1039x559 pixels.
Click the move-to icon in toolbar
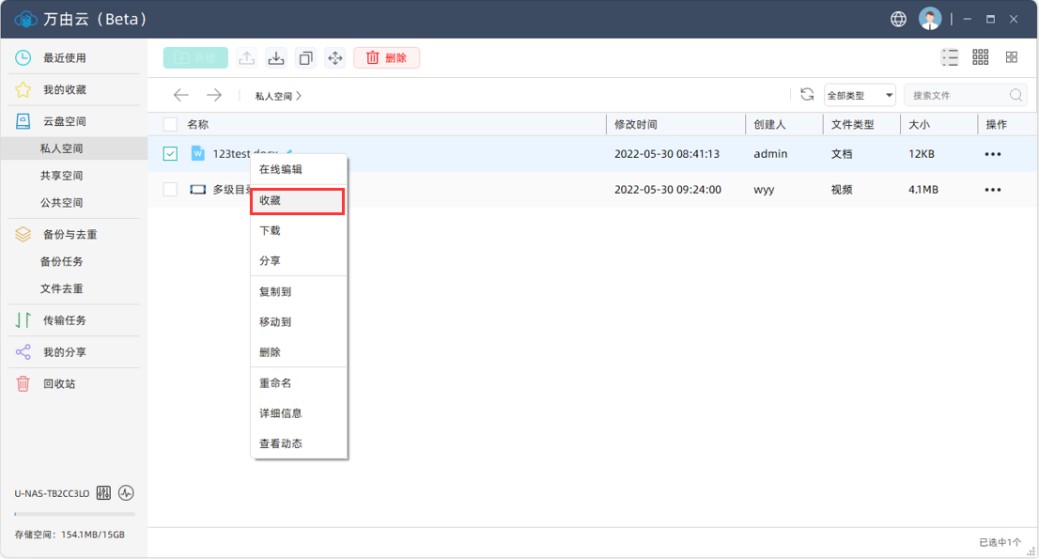point(335,58)
